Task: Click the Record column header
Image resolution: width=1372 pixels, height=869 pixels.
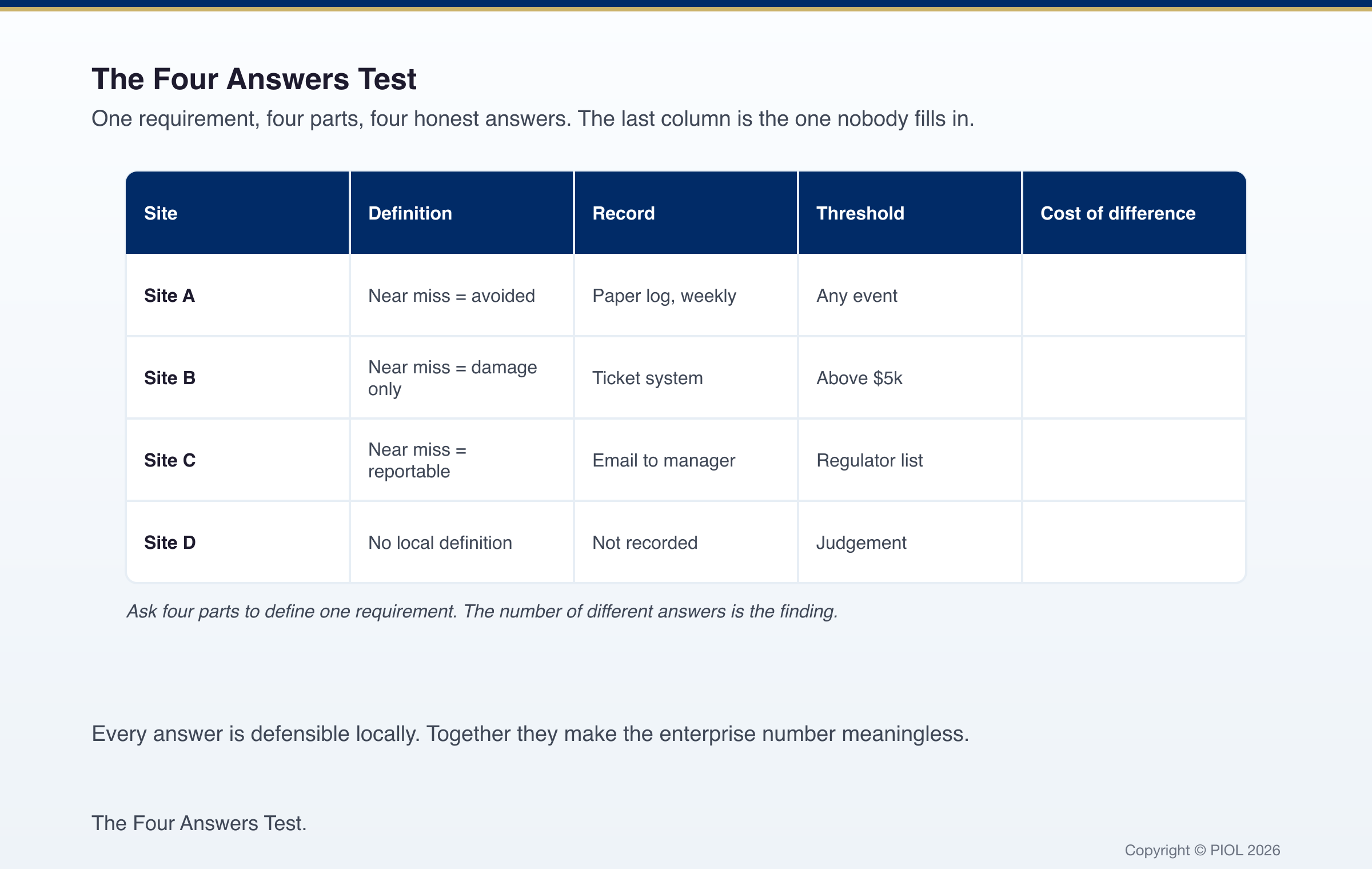Action: coord(685,213)
